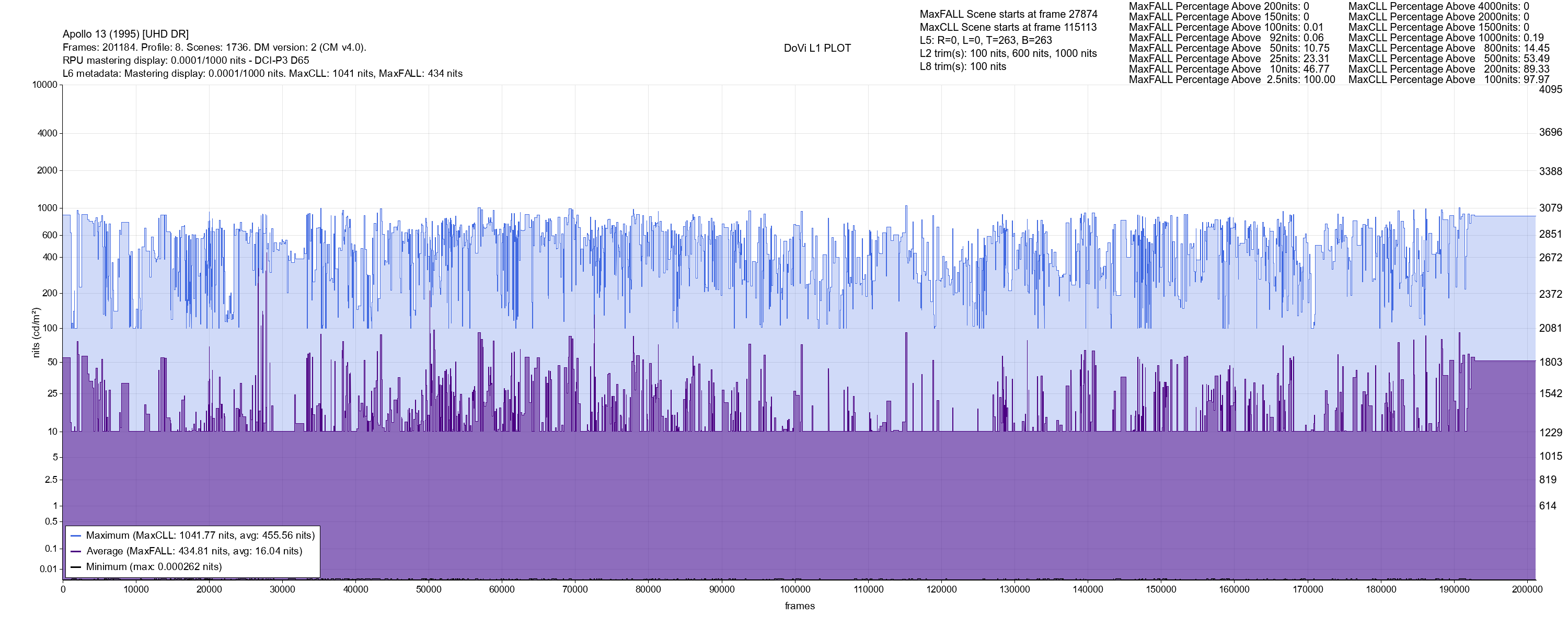The width and height of the screenshot is (1568, 627).
Task: Click the blue Maximum legend line swatch
Action: (x=76, y=536)
